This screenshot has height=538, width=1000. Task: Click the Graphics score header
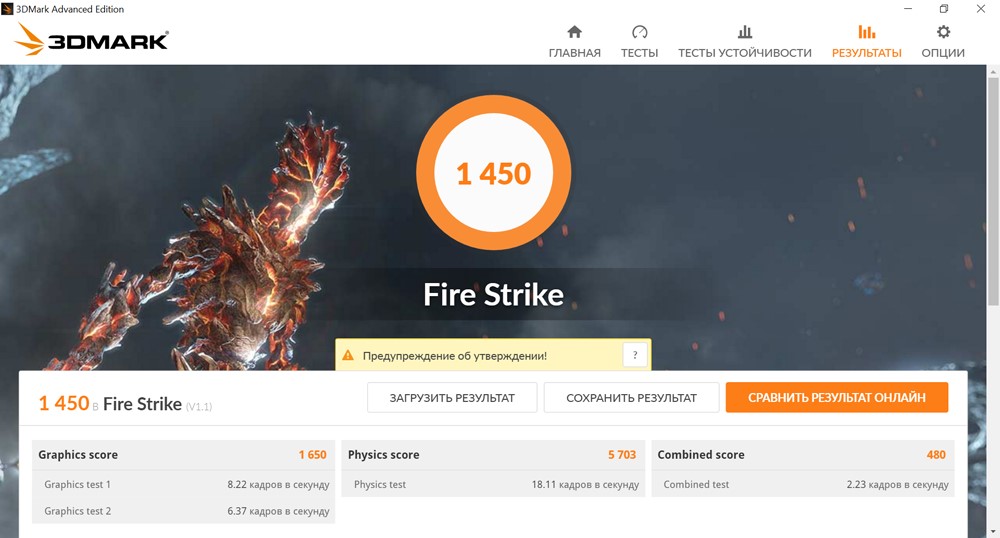(78, 454)
